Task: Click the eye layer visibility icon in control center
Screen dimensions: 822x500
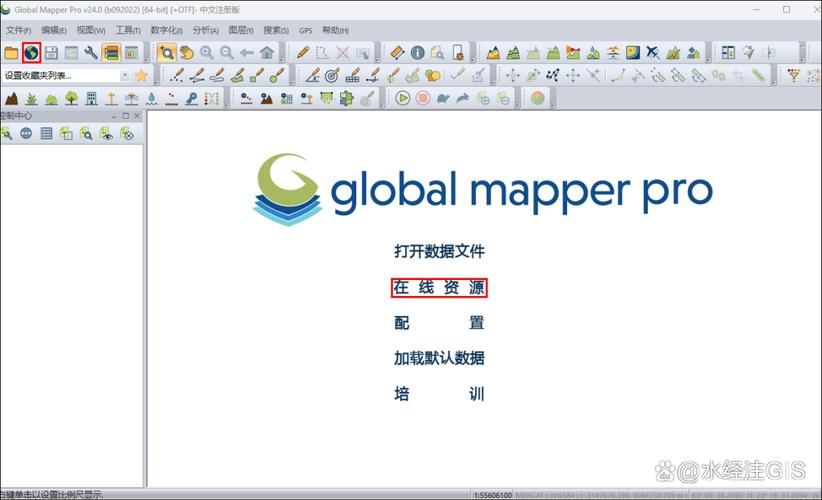Action: pyautogui.click(x=106, y=134)
